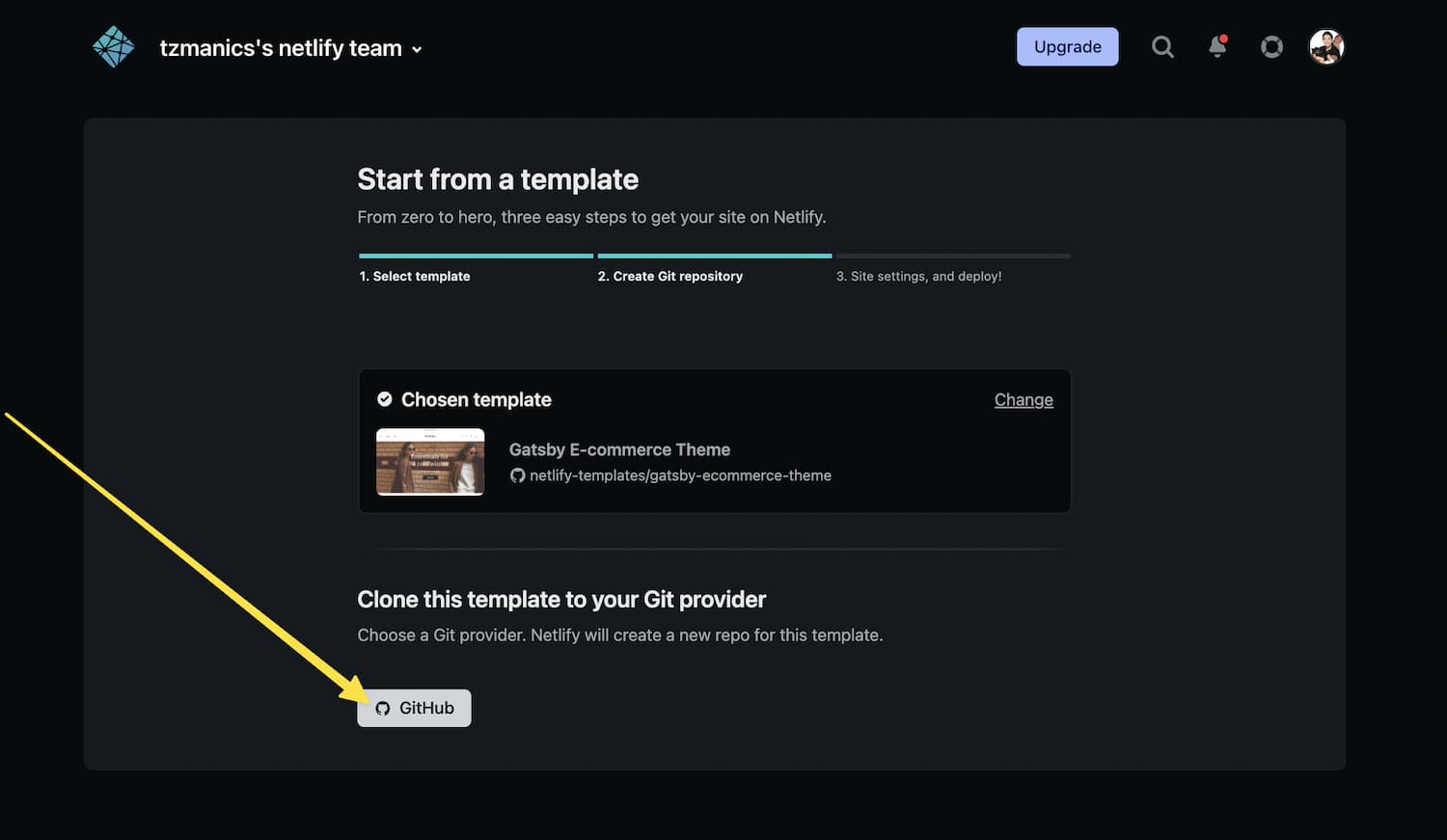Open the support lifebuoy icon
The width and height of the screenshot is (1447, 840).
pyautogui.click(x=1271, y=46)
